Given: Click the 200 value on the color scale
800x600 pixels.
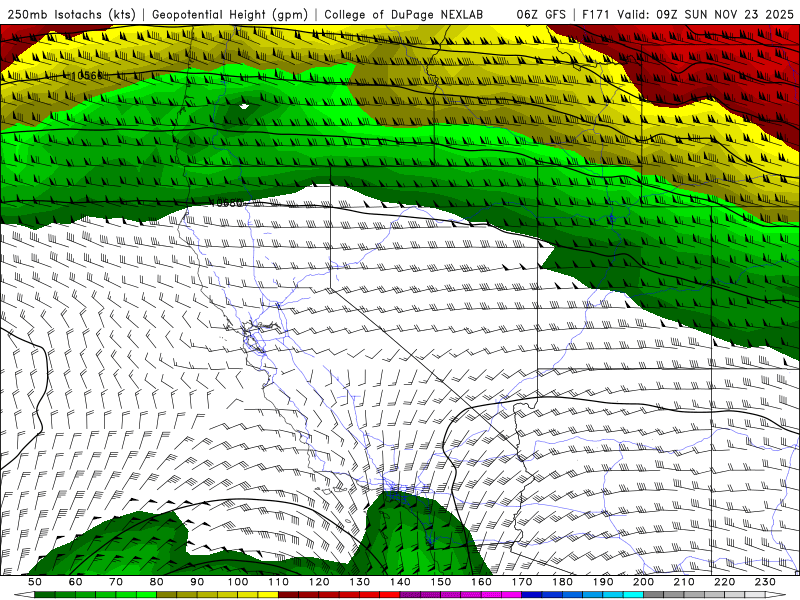Looking at the screenshot, I should pyautogui.click(x=643, y=582).
